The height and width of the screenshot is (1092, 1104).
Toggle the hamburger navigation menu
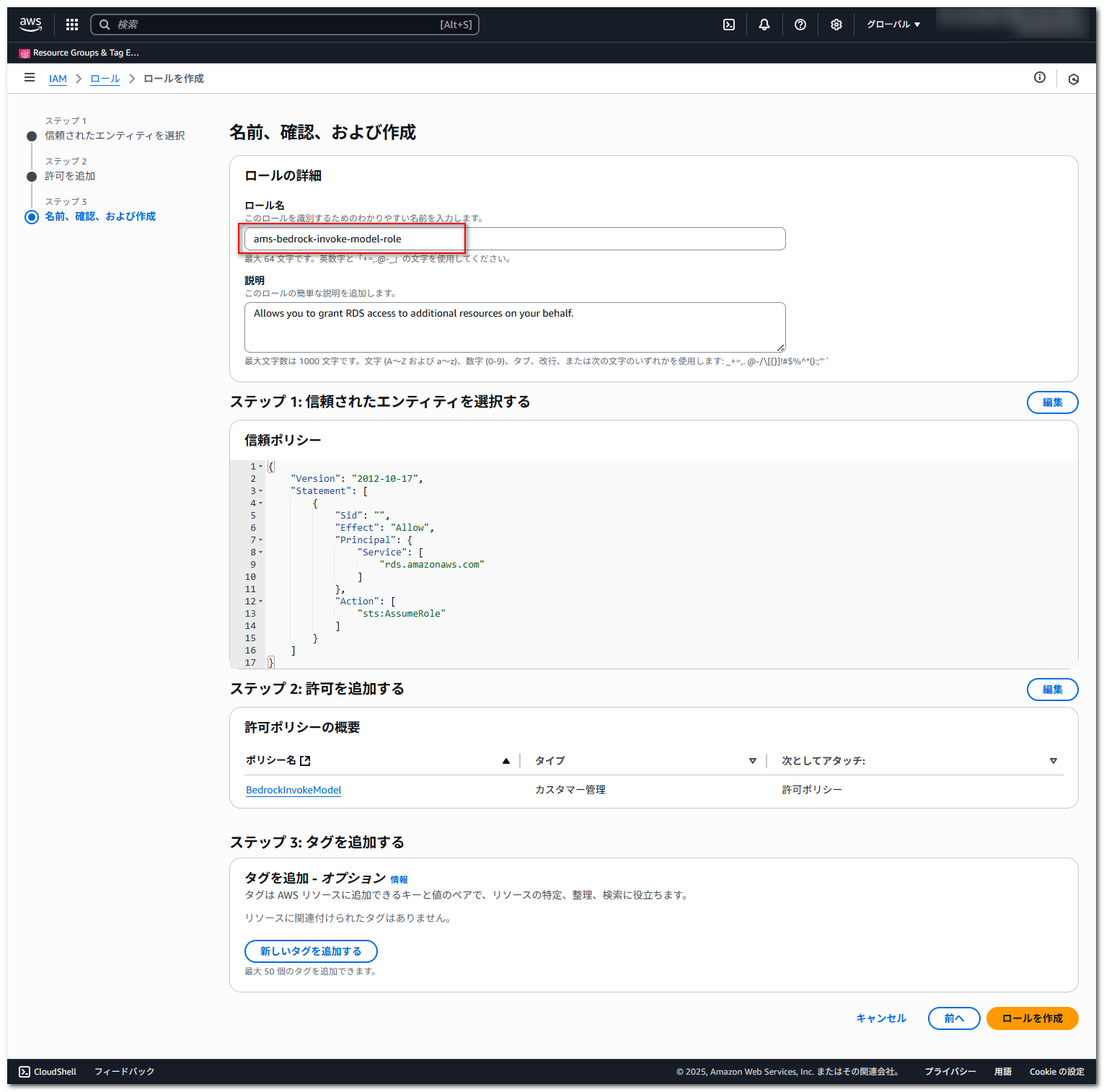pyautogui.click(x=30, y=77)
